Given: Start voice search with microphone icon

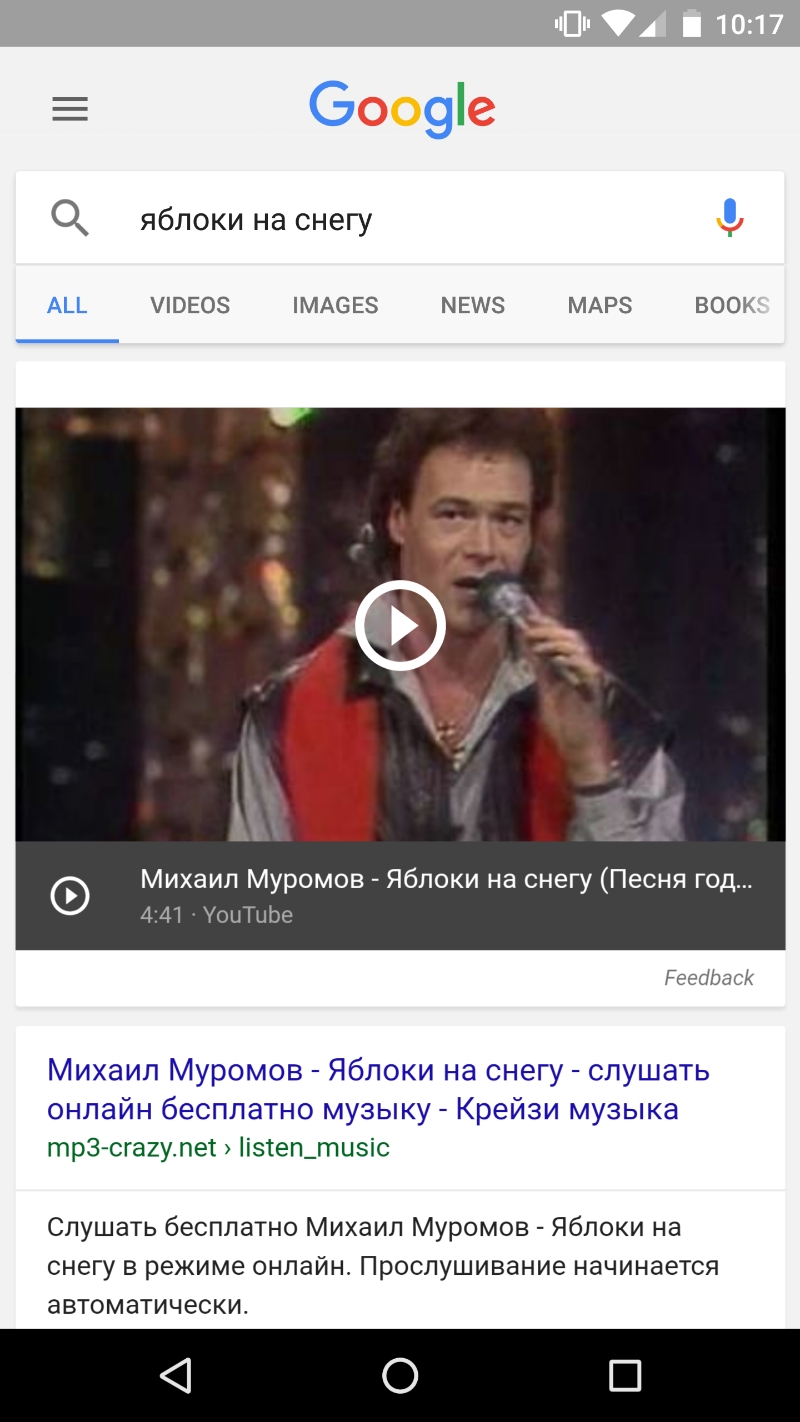Looking at the screenshot, I should (x=730, y=217).
